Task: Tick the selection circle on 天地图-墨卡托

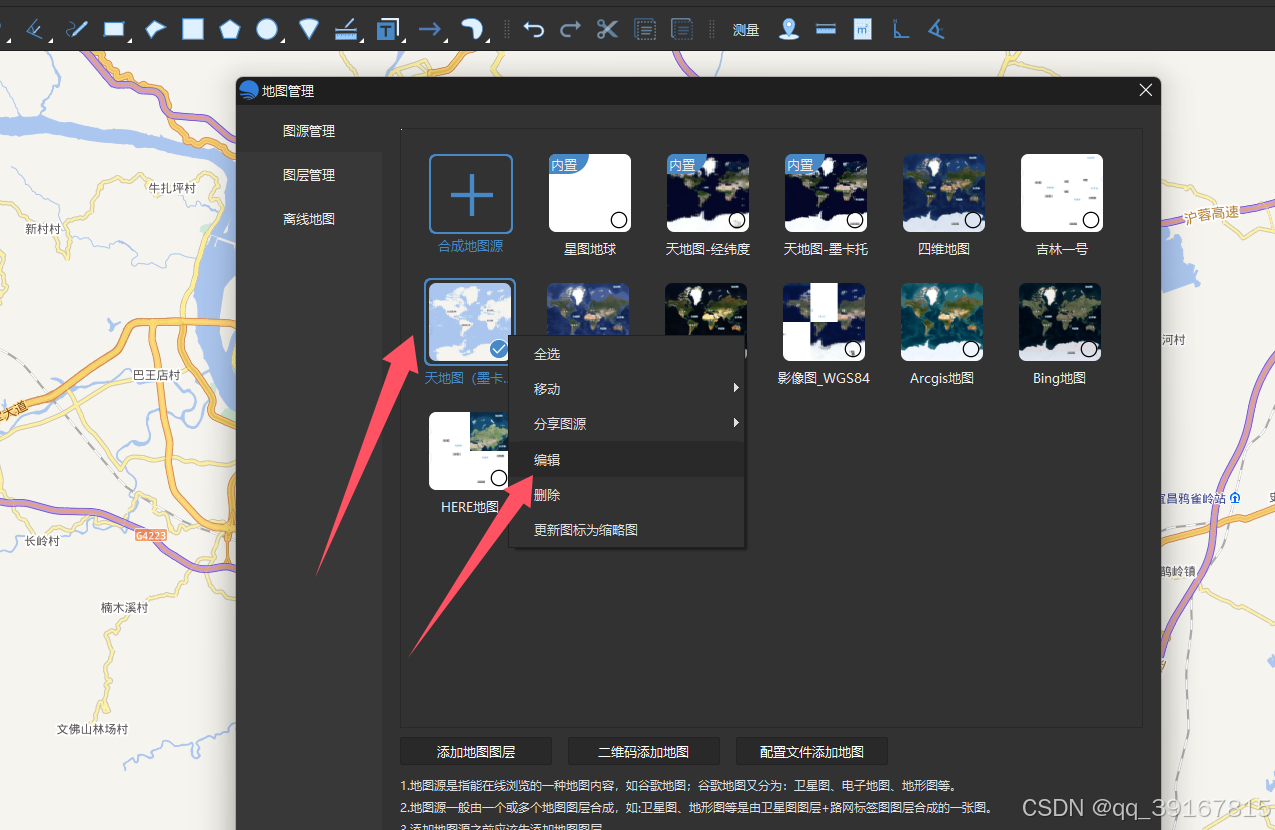Action: click(x=855, y=220)
